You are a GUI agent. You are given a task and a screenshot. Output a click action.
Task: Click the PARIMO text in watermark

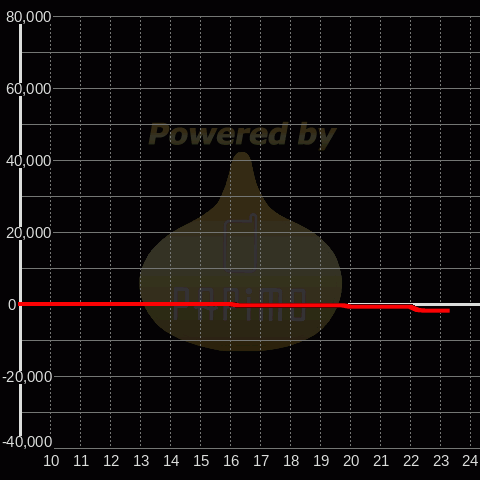[240, 305]
